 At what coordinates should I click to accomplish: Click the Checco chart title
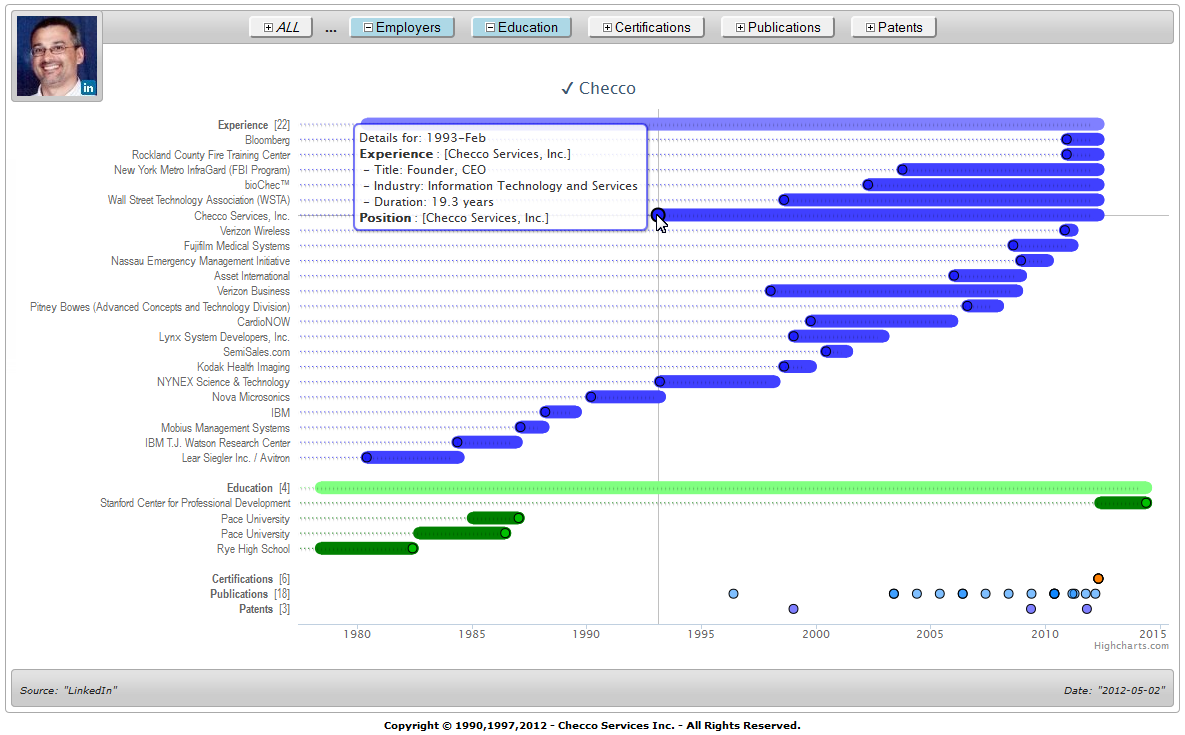click(x=599, y=88)
